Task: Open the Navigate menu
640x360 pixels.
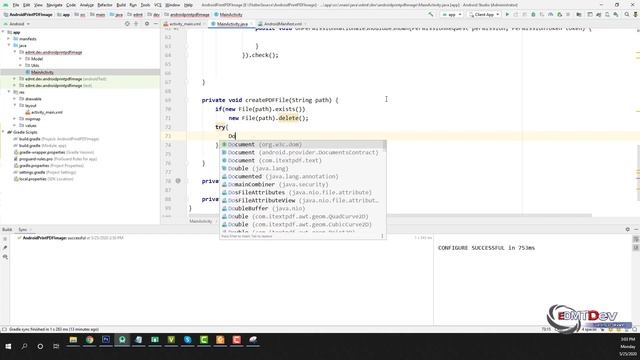Action: tap(54, 5)
